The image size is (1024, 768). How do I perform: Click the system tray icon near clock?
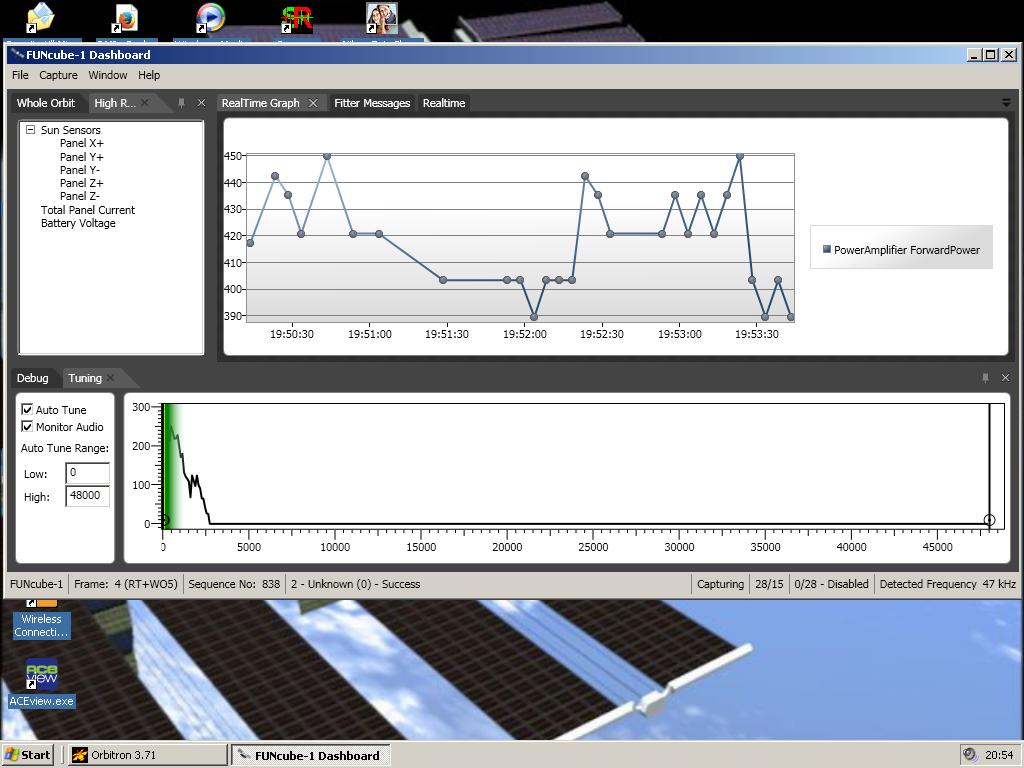970,755
